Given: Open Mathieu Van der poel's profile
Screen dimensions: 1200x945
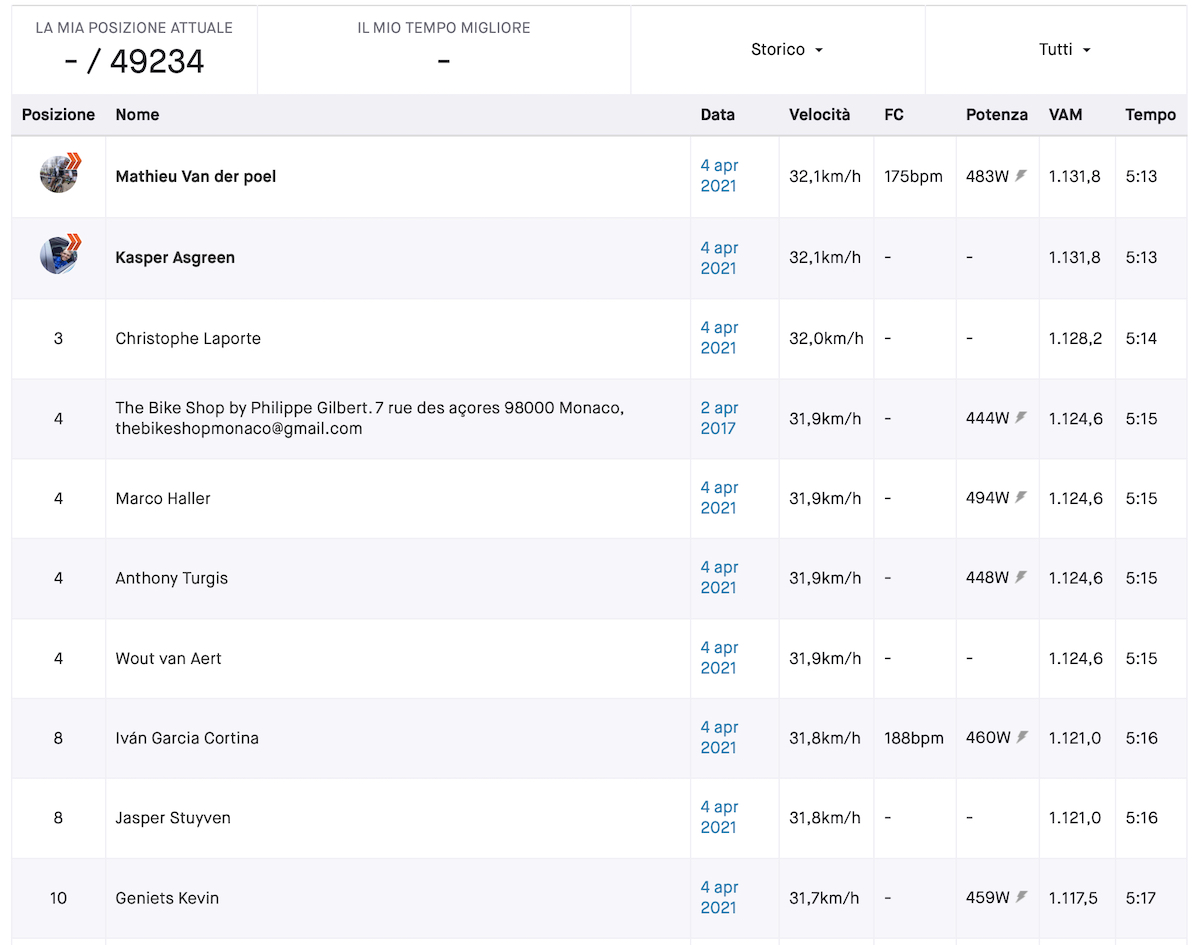Looking at the screenshot, I should pyautogui.click(x=195, y=177).
